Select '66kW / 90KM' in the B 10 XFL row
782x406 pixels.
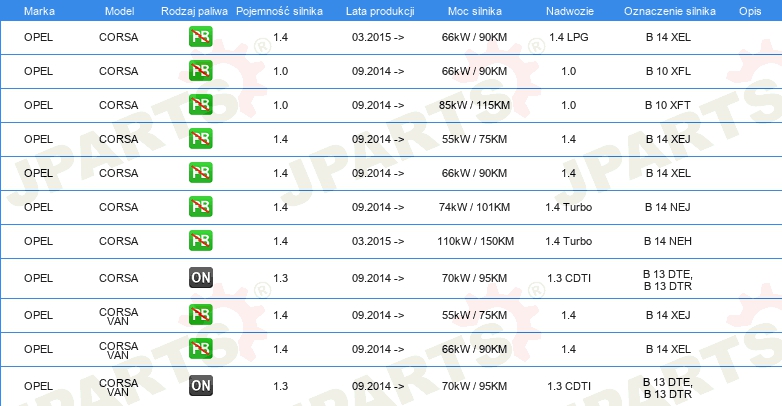[474, 71]
